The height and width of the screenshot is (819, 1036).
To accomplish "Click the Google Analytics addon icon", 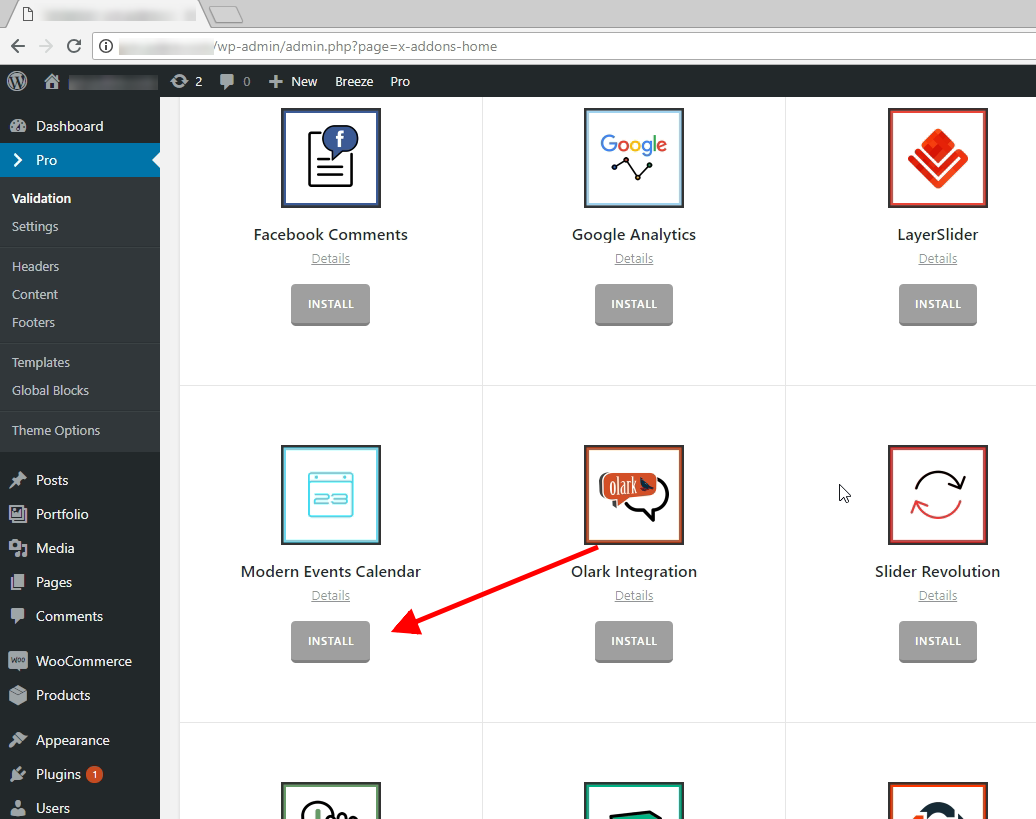I will pos(633,158).
